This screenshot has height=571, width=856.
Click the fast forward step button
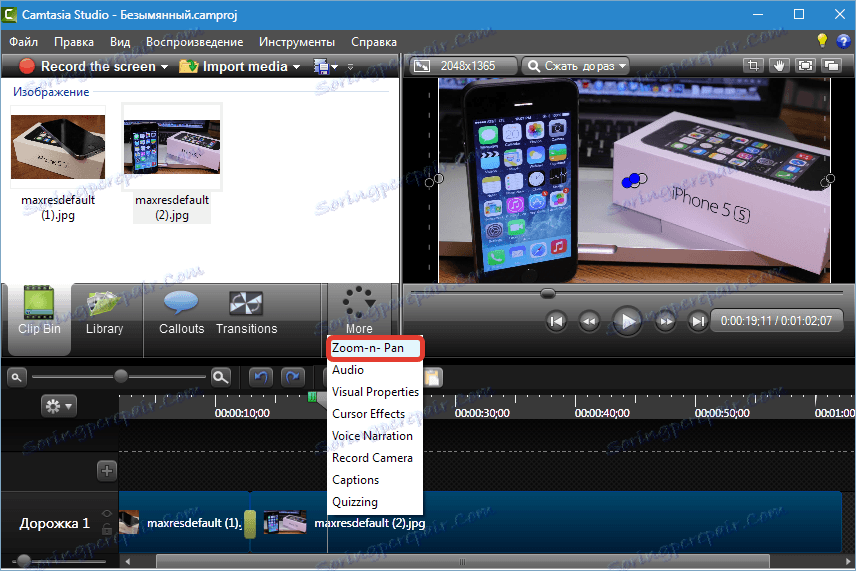(x=665, y=321)
